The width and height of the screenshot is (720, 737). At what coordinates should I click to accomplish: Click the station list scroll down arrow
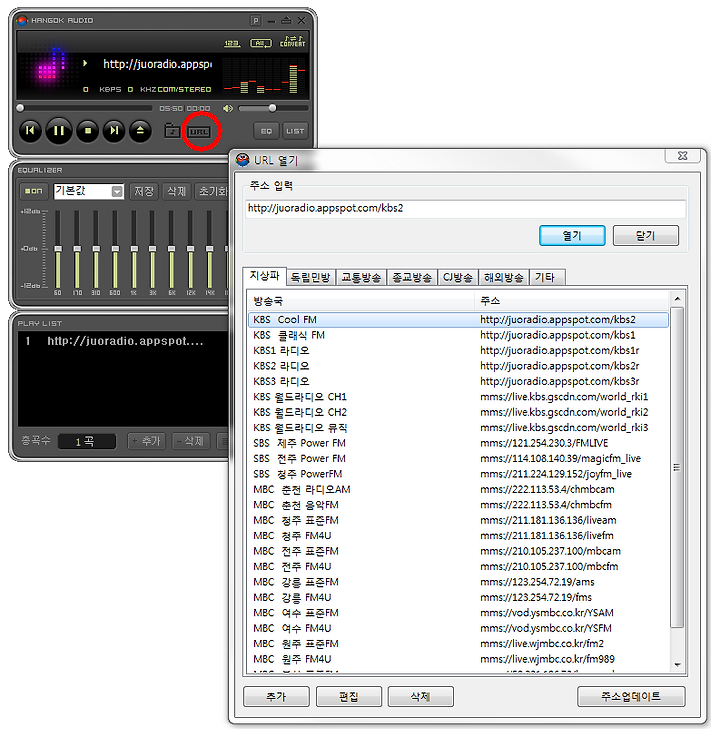tap(677, 665)
